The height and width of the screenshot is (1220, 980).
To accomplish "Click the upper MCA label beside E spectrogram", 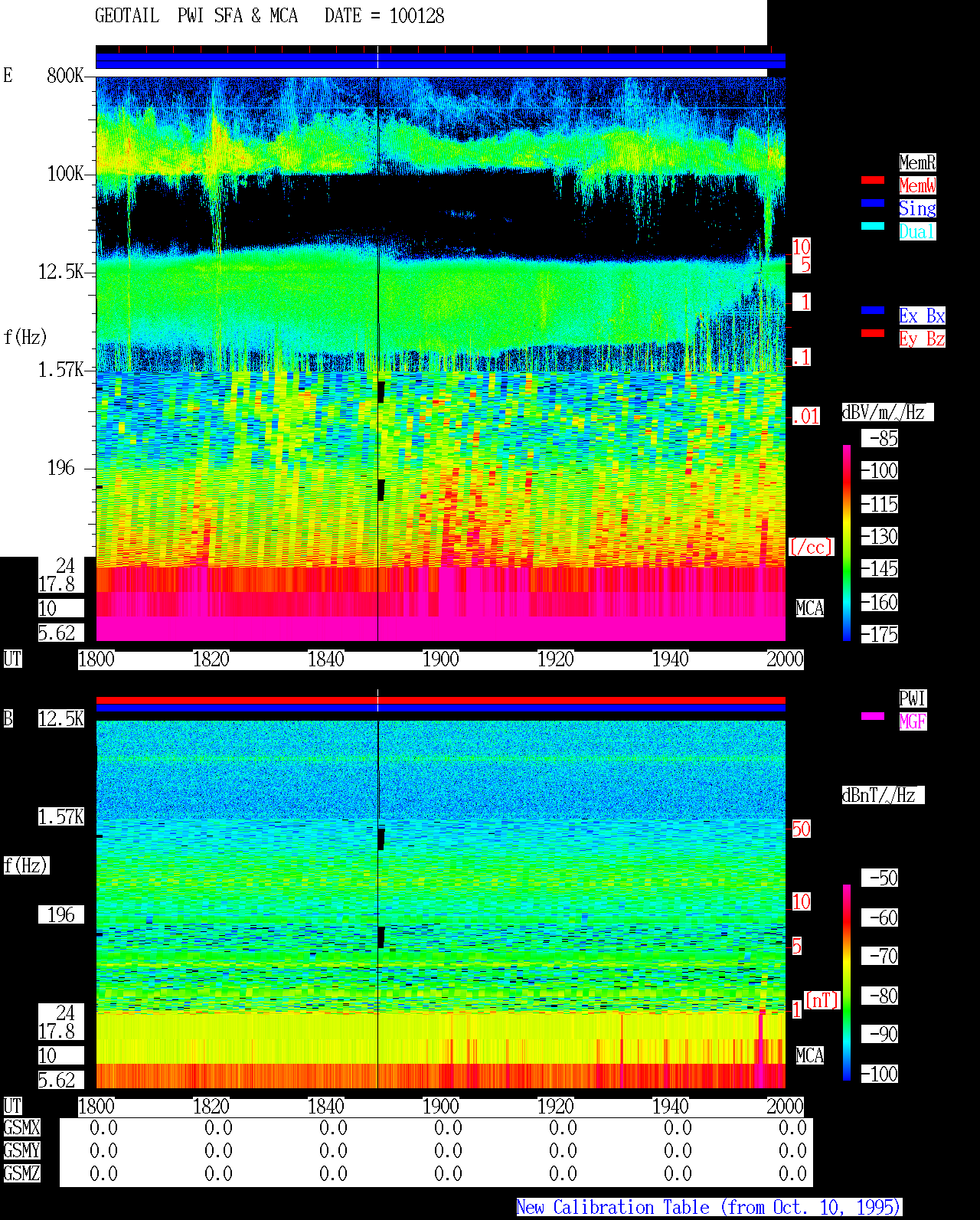I will (x=810, y=609).
